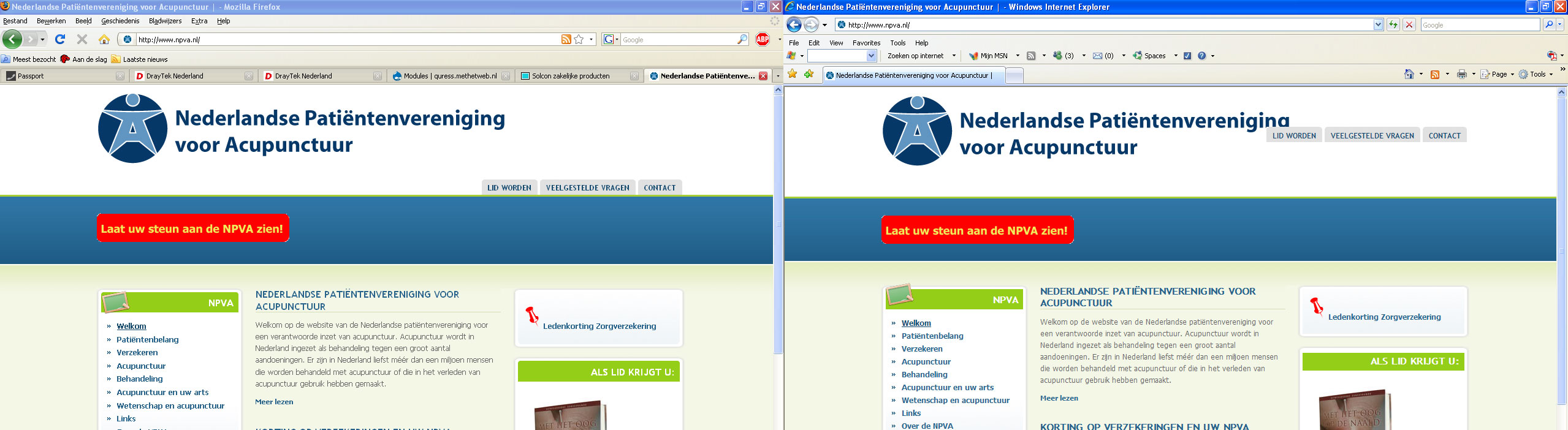Click the magnifier in Firefox's Google search box
Viewport: 1568px width, 430px height.
click(x=742, y=39)
